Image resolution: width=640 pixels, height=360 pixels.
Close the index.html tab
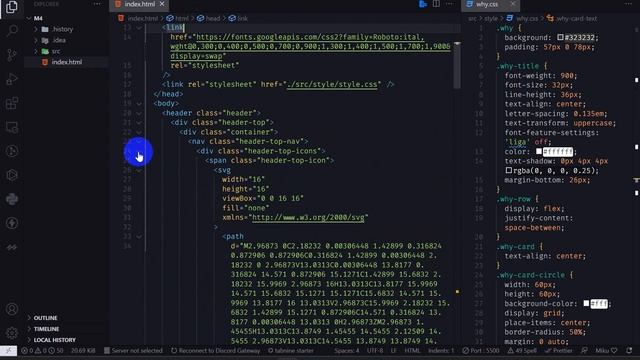[x=162, y=4]
